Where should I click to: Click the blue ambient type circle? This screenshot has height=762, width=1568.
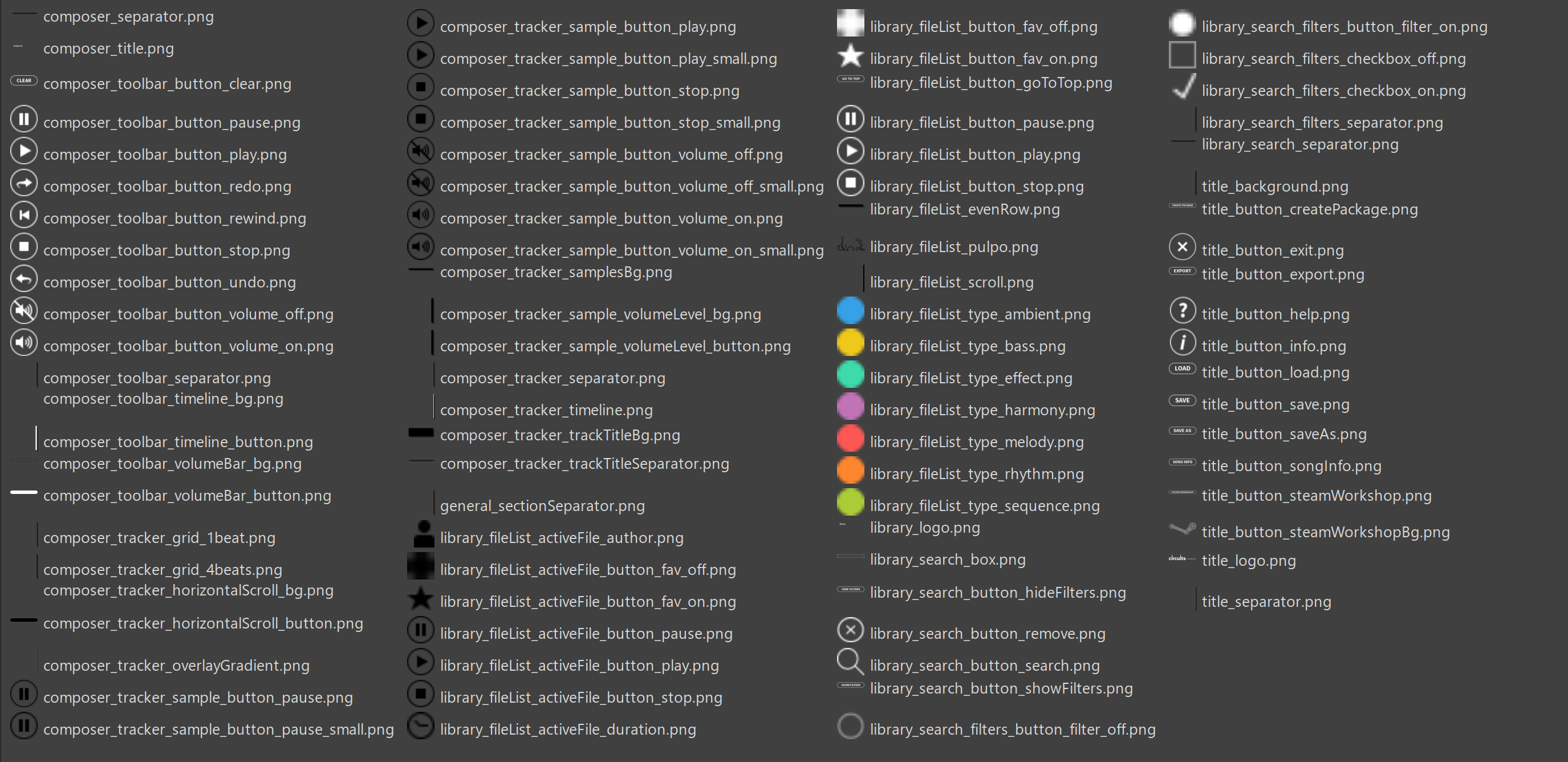[850, 311]
